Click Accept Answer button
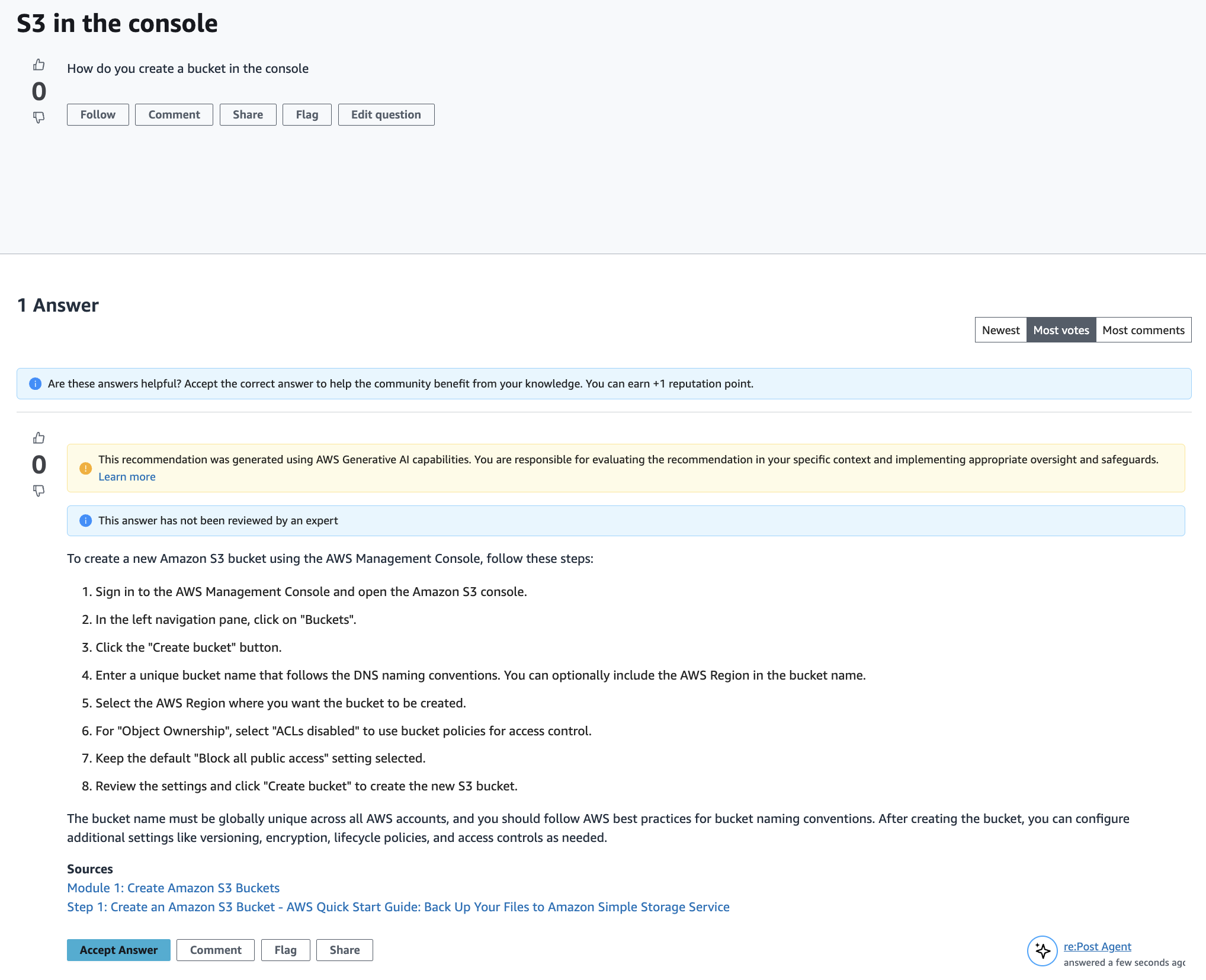1206x980 pixels. 118,950
